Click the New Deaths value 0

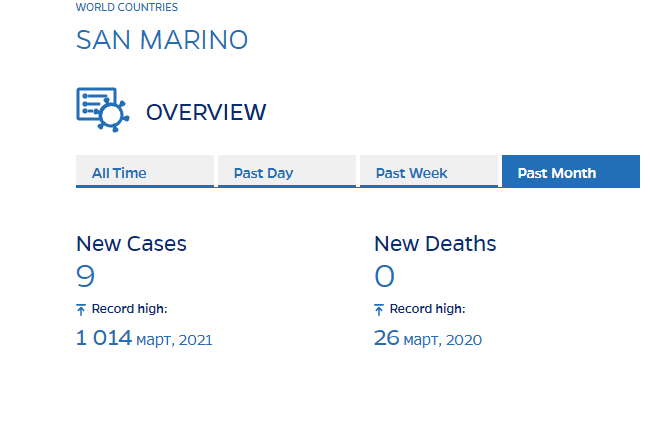pos(385,276)
